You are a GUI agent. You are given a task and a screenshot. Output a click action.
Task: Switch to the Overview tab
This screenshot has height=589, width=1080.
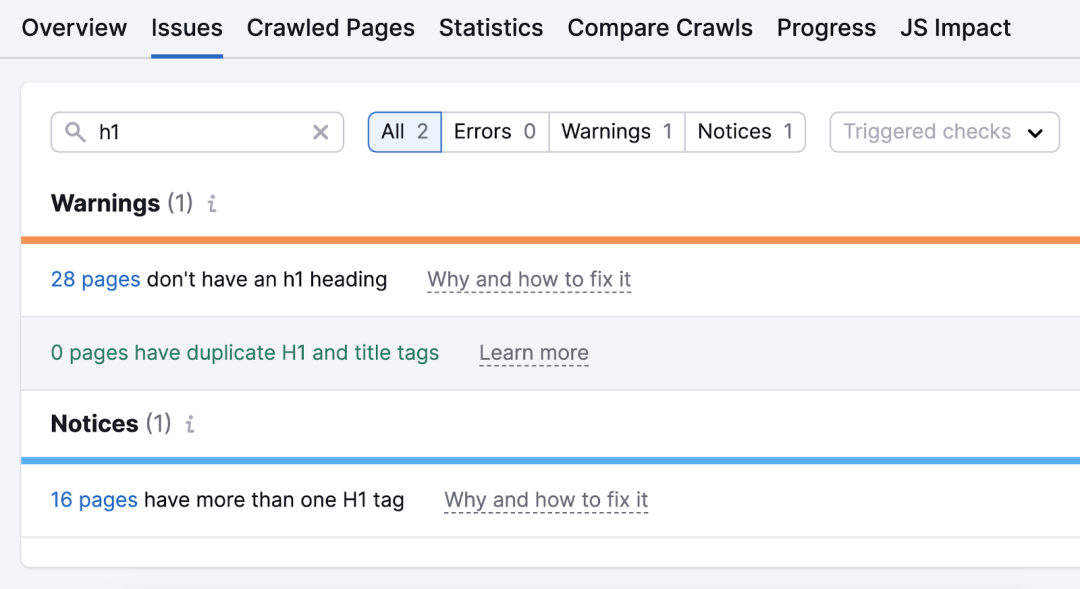(74, 28)
